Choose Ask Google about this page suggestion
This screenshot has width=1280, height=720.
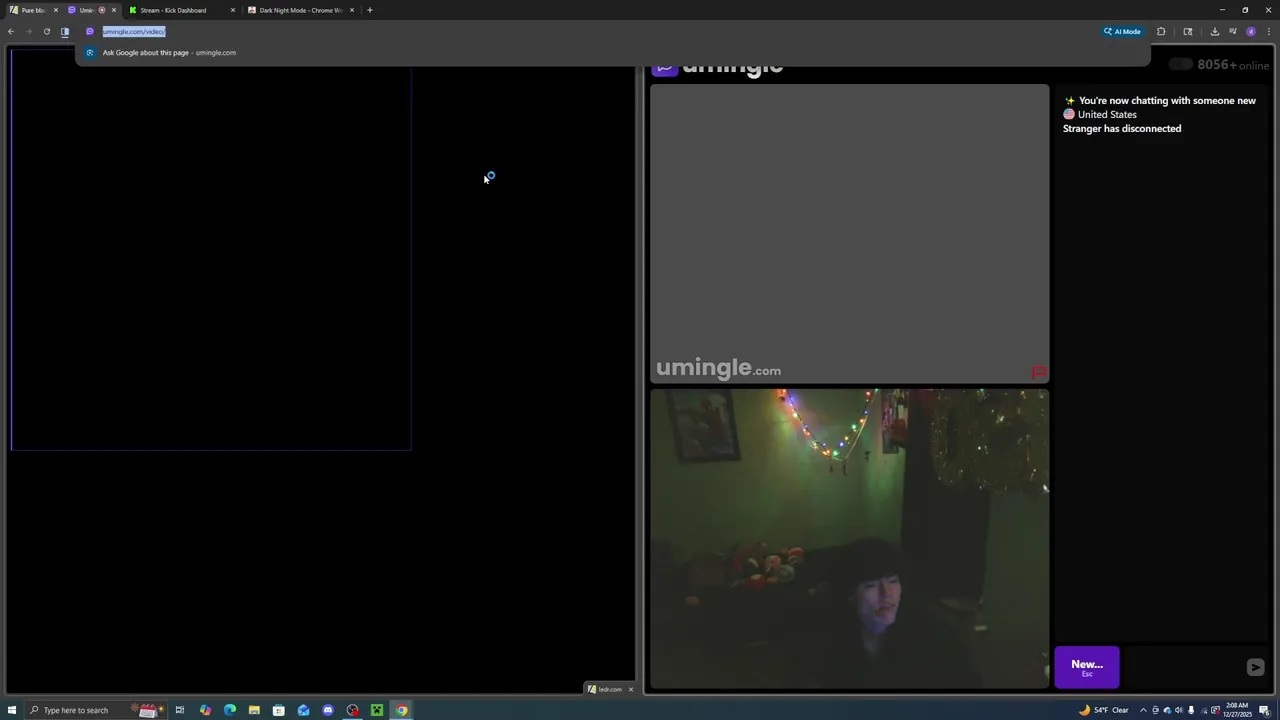pyautogui.click(x=612, y=52)
